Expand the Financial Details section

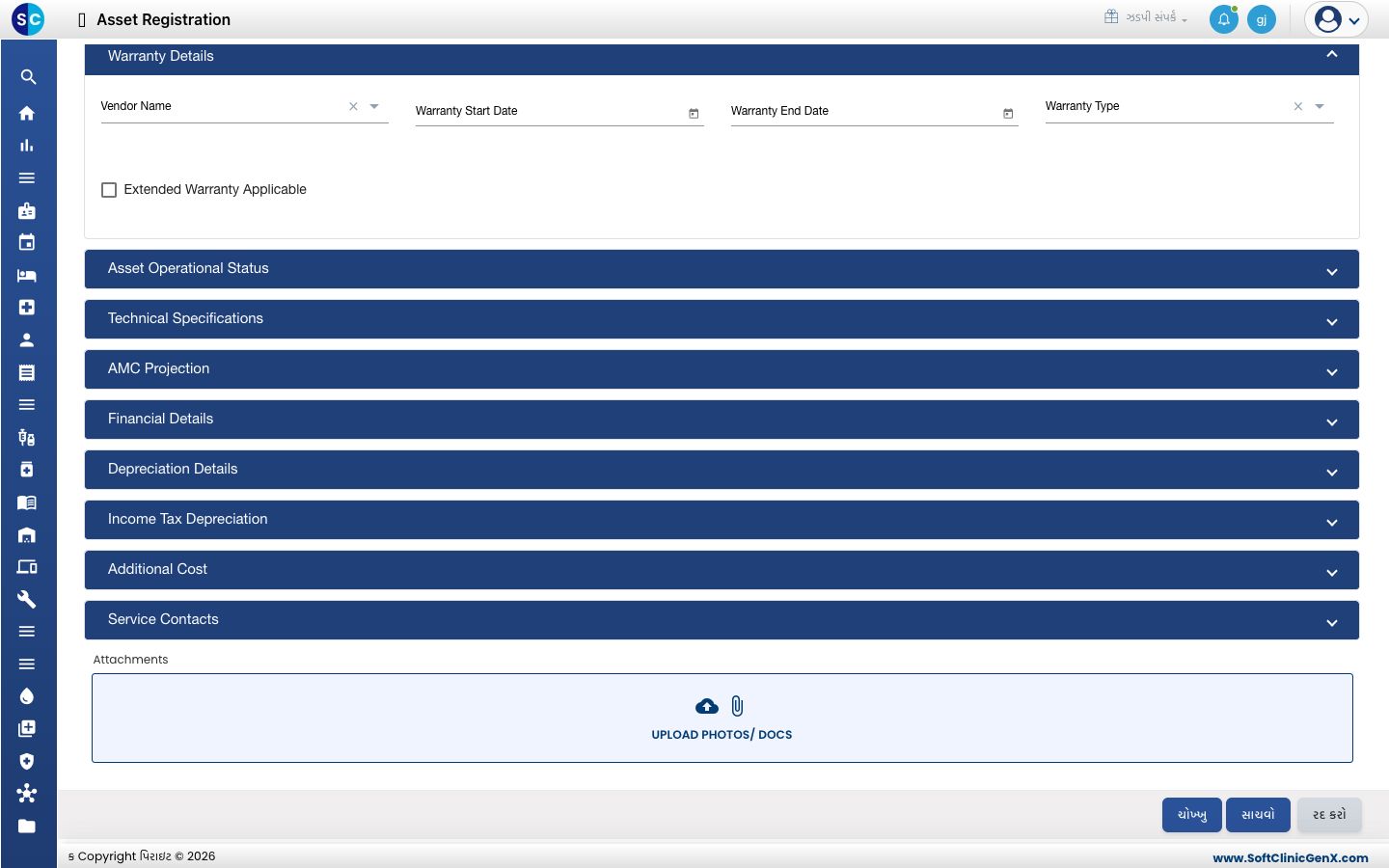722,420
